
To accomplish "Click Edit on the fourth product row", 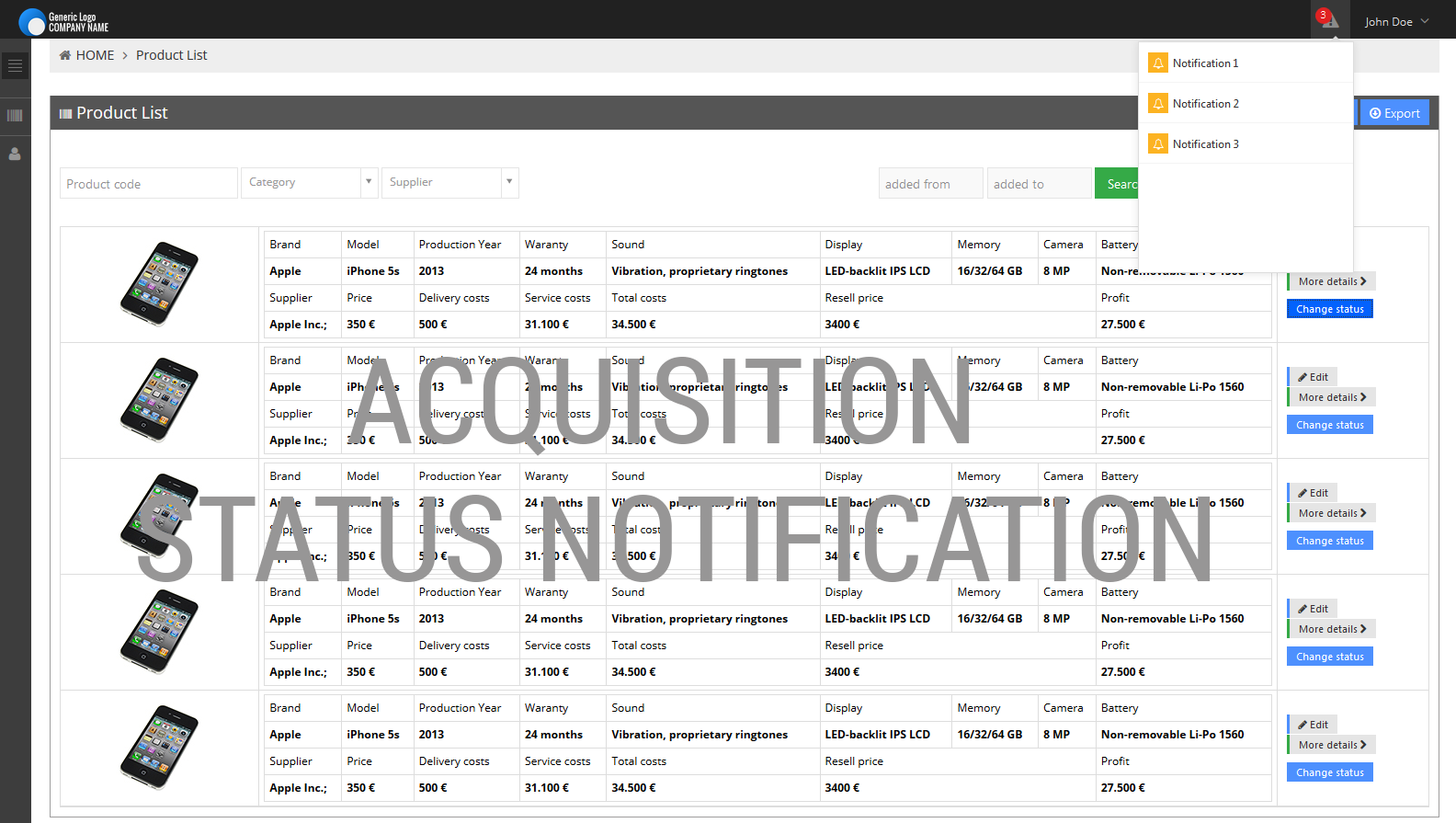I will tap(1313, 609).
